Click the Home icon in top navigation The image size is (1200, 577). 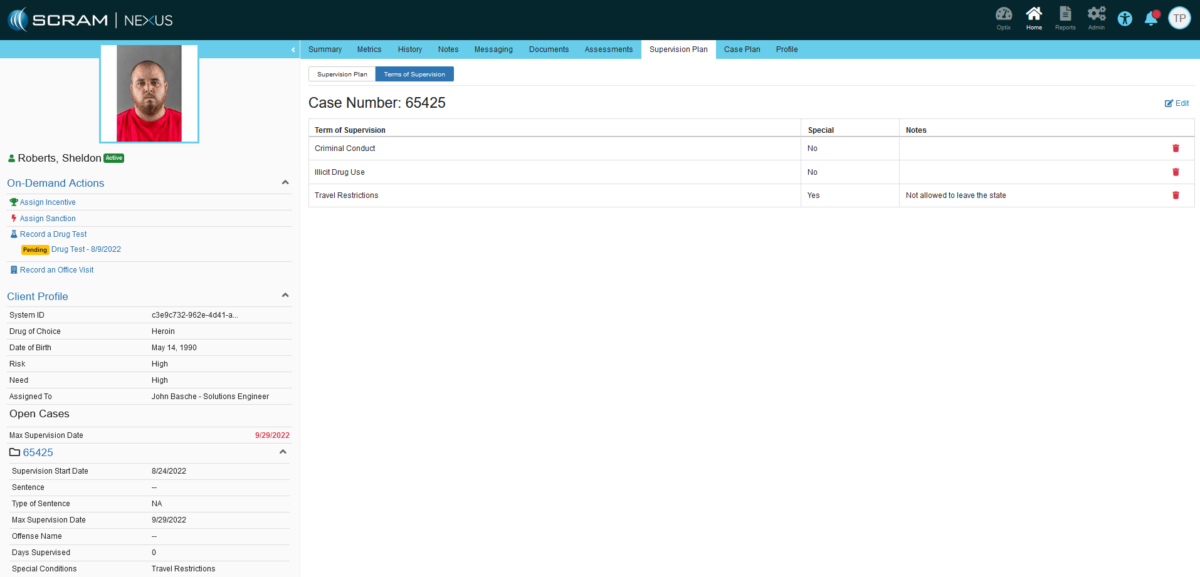tap(1034, 17)
